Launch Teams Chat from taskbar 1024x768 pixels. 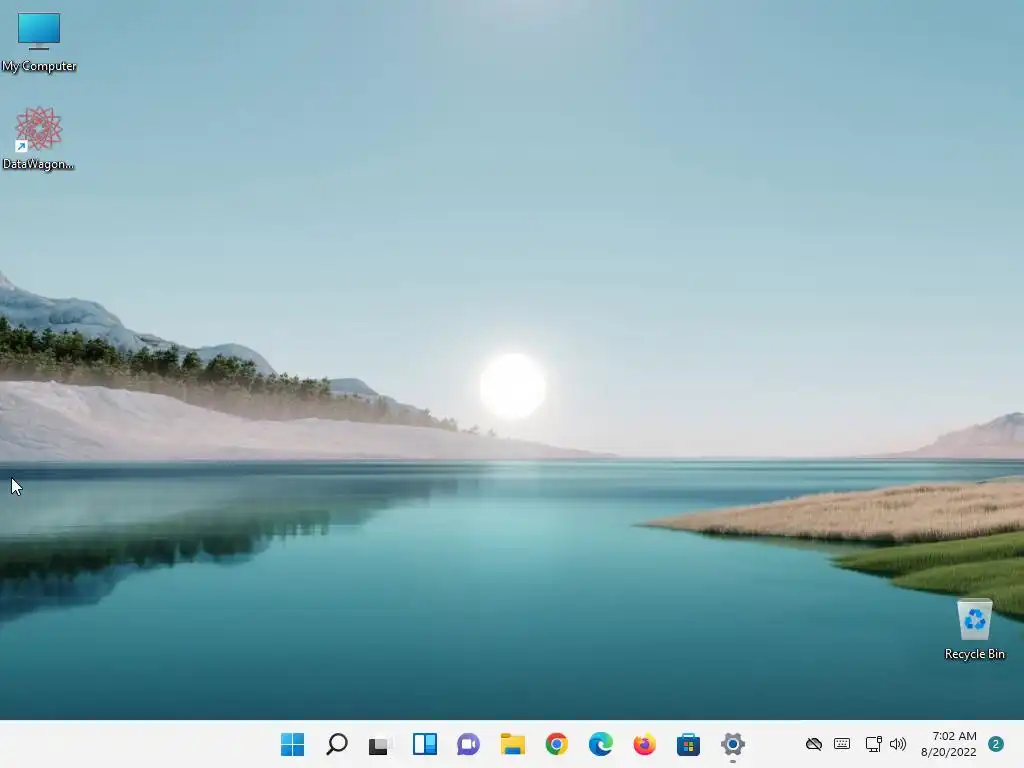point(468,744)
